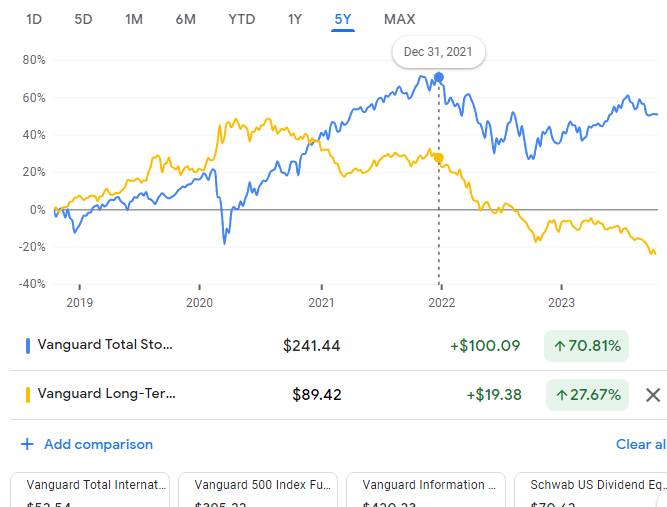Add Vanguard 500 Index Fu... suggestion card
This screenshot has height=507, width=667.
258,490
